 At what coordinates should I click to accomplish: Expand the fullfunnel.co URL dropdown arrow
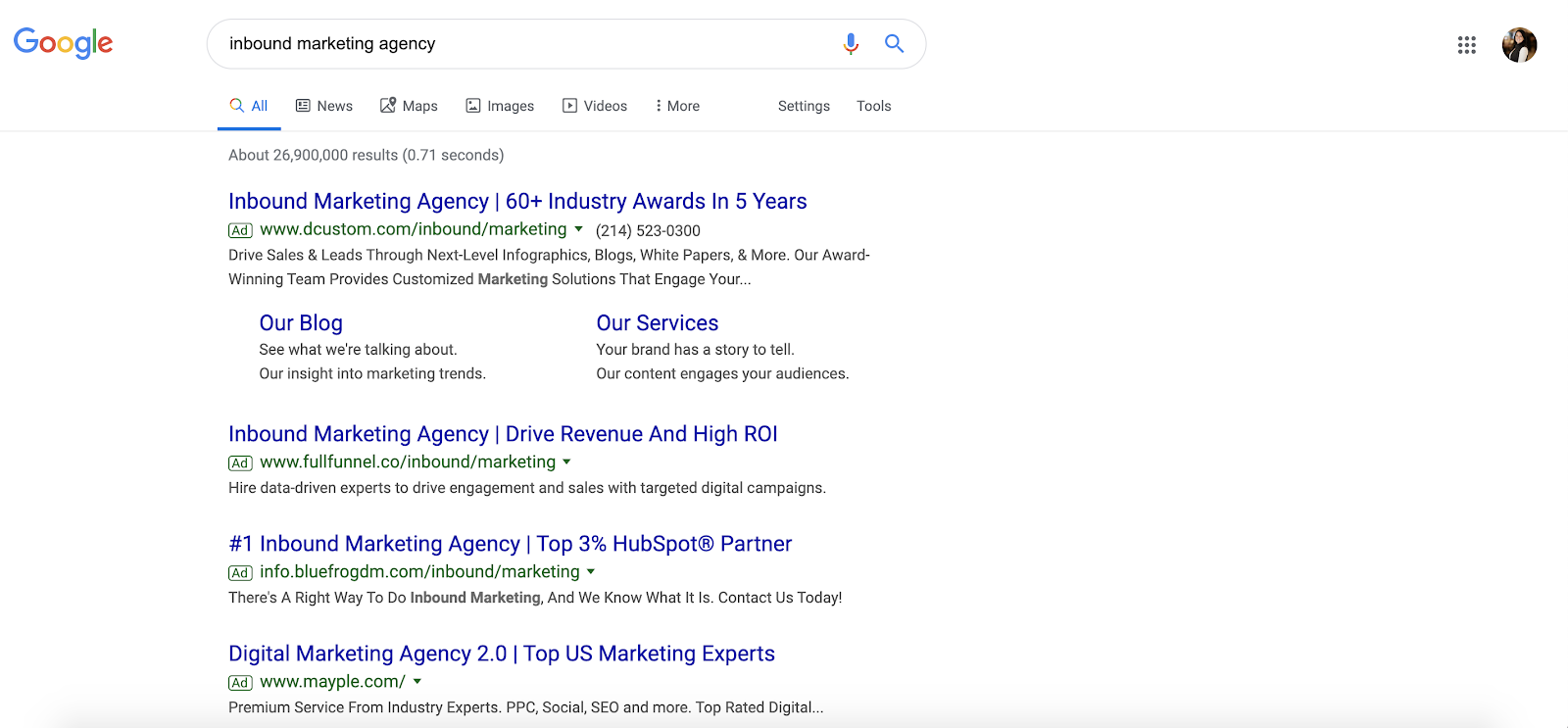coord(566,461)
